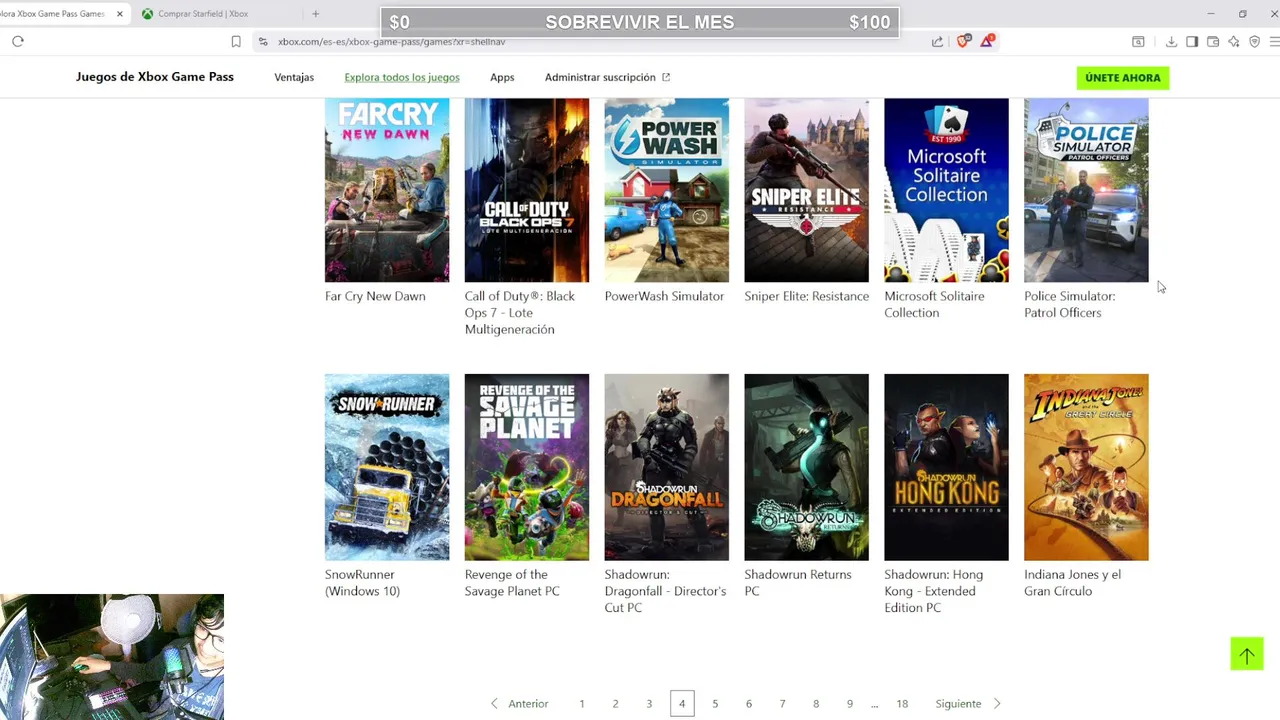Viewport: 1280px width, 720px height.
Task: Click Shadowrun Returns PC title text
Action: [x=798, y=583]
